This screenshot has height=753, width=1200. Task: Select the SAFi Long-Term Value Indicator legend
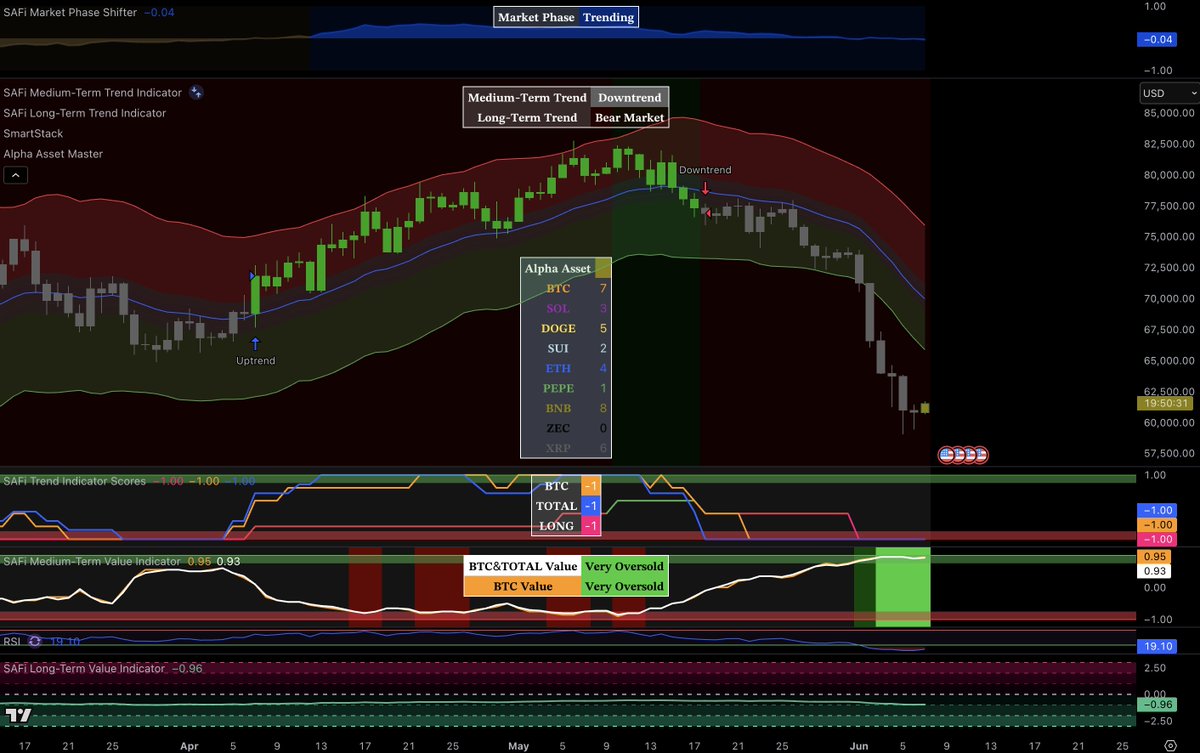pos(84,668)
